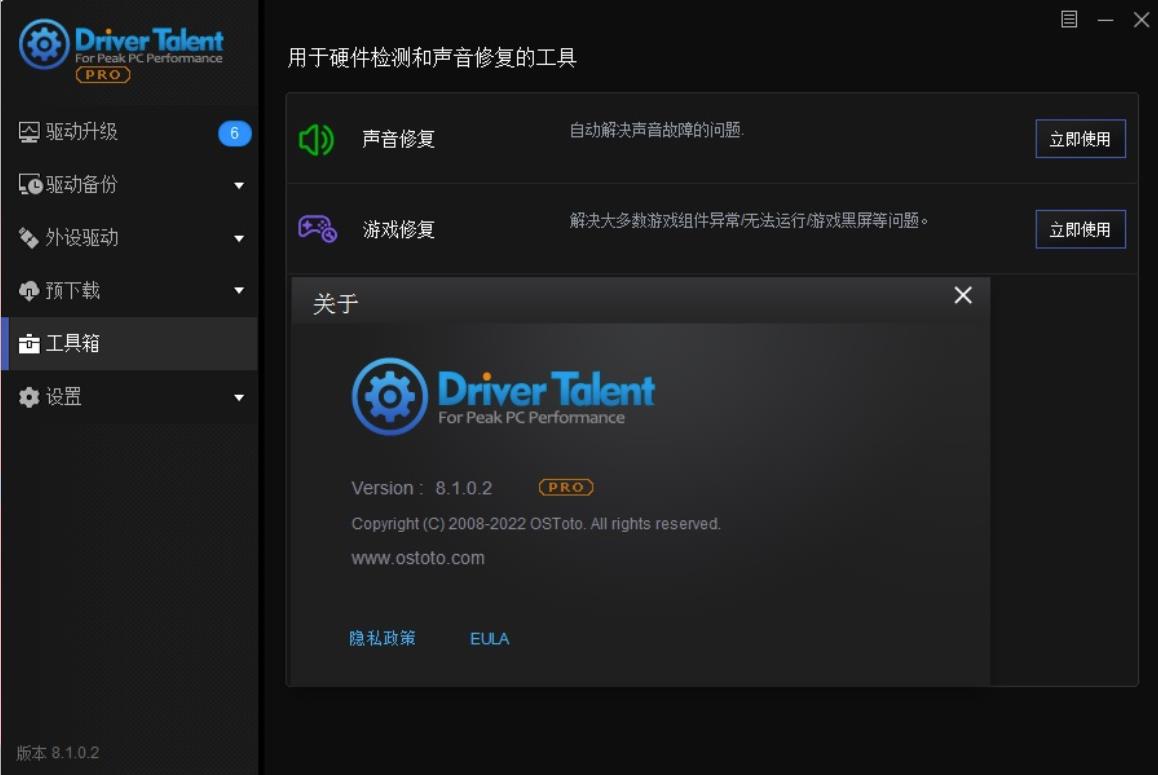
Task: Close the 关于 About dialog
Action: point(962,296)
